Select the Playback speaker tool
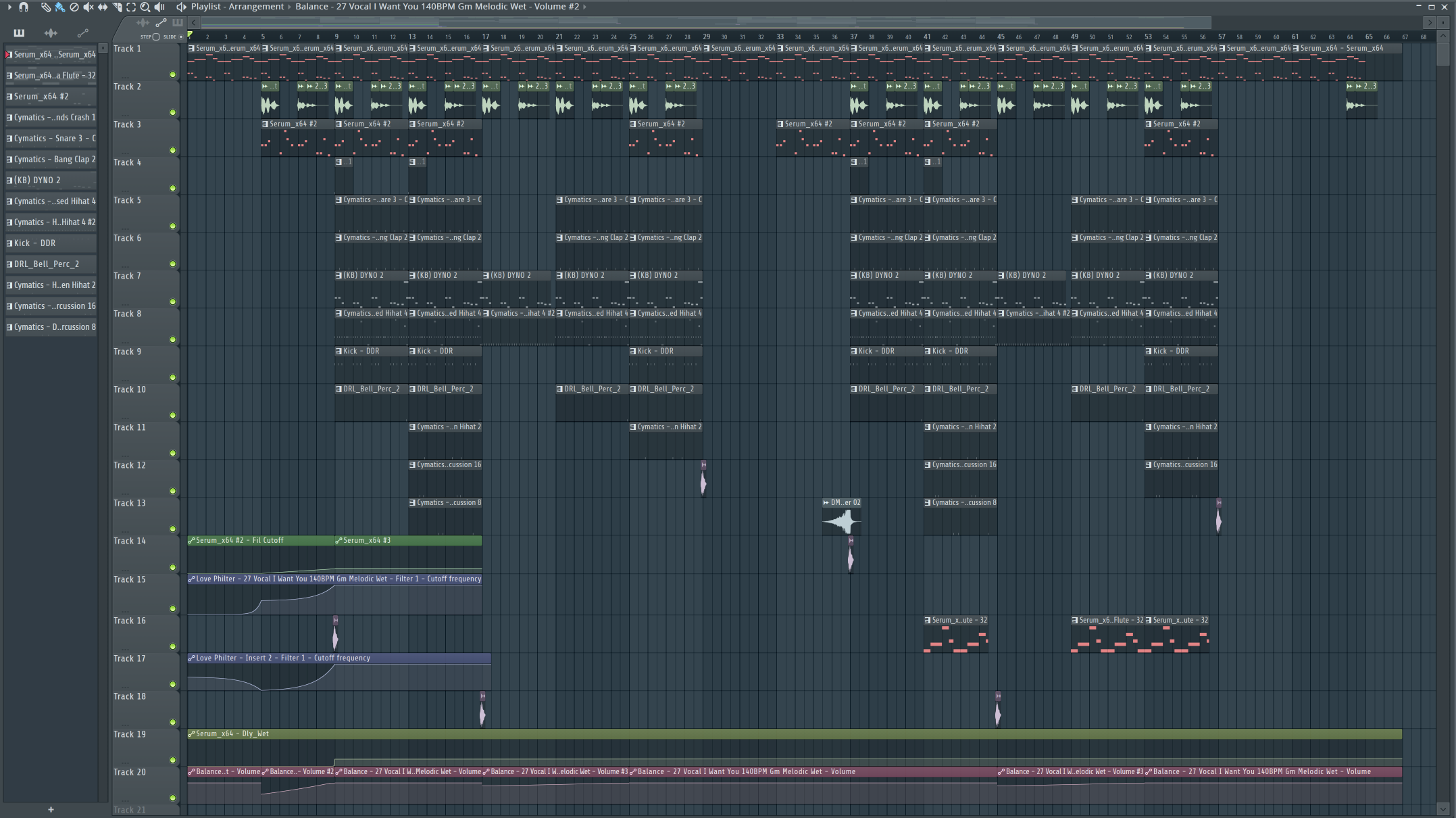This screenshot has height=818, width=1456. 159,7
